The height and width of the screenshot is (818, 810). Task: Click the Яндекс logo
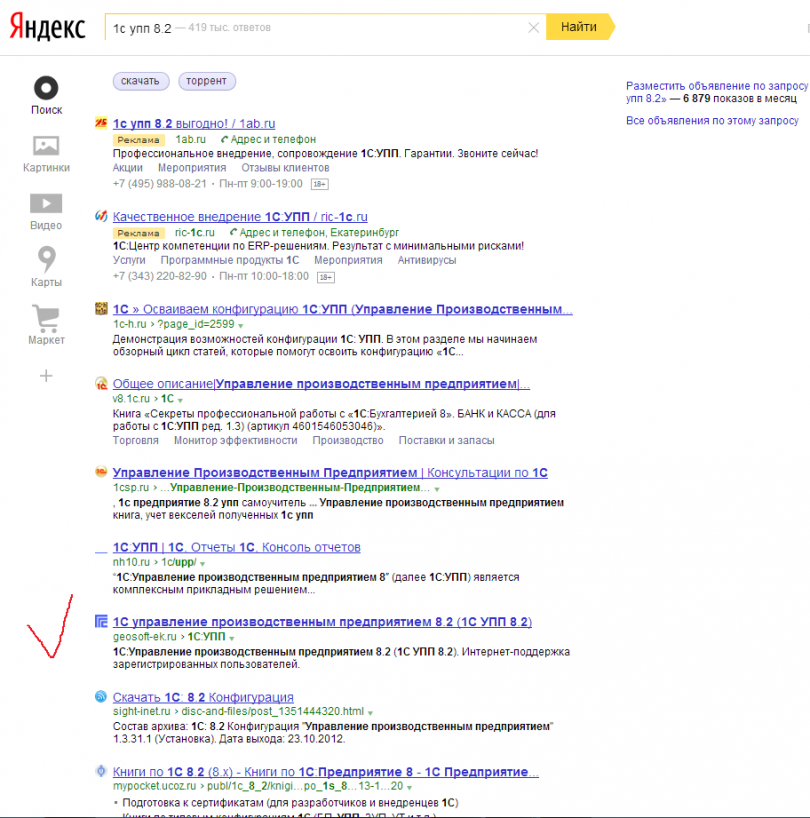tap(47, 27)
